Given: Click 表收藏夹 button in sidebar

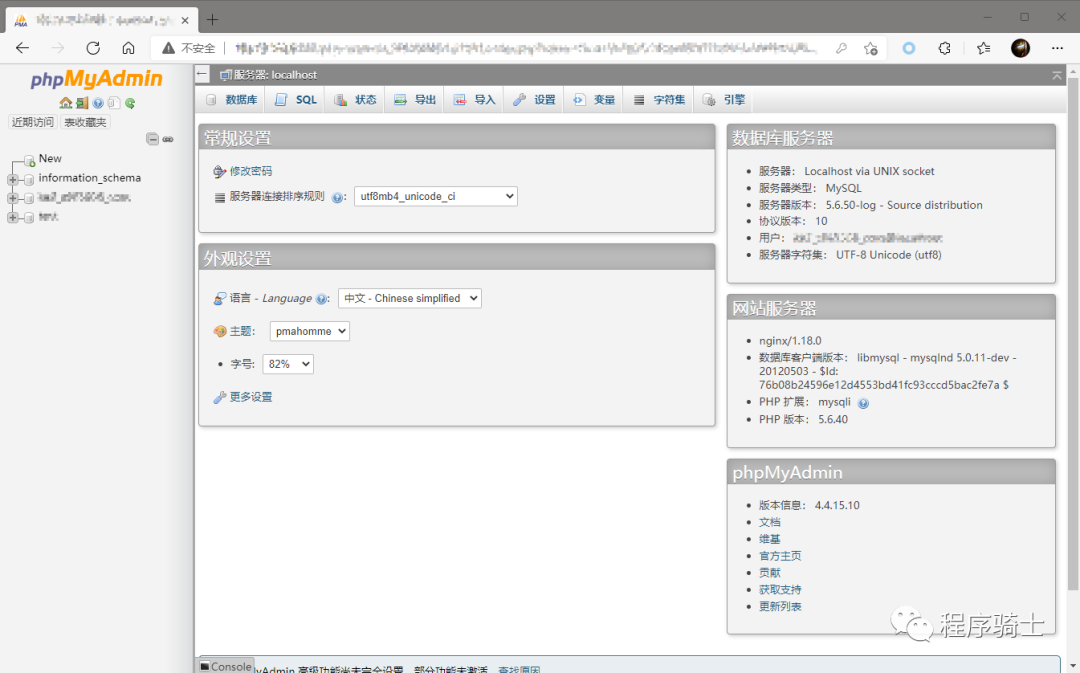Looking at the screenshot, I should click(x=85, y=122).
